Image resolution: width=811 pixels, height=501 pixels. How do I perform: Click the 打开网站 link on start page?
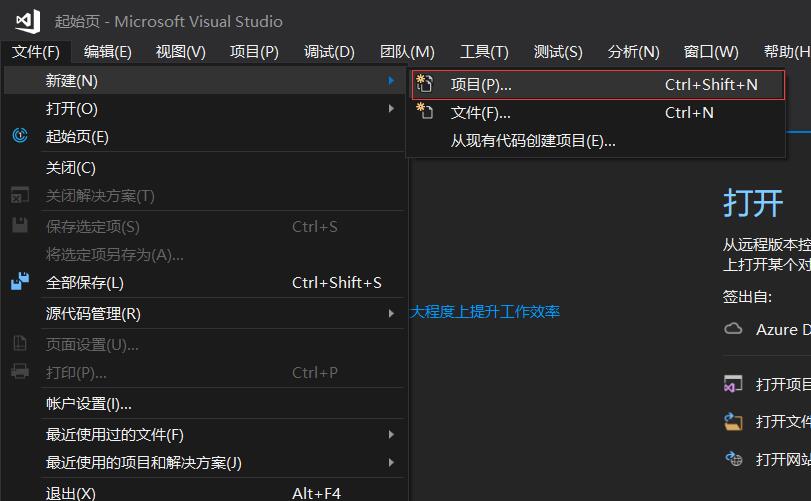point(783,459)
